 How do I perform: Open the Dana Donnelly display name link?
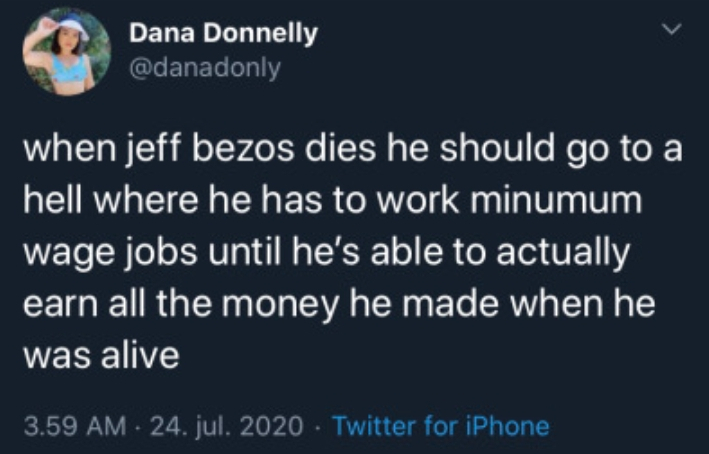(x=224, y=34)
